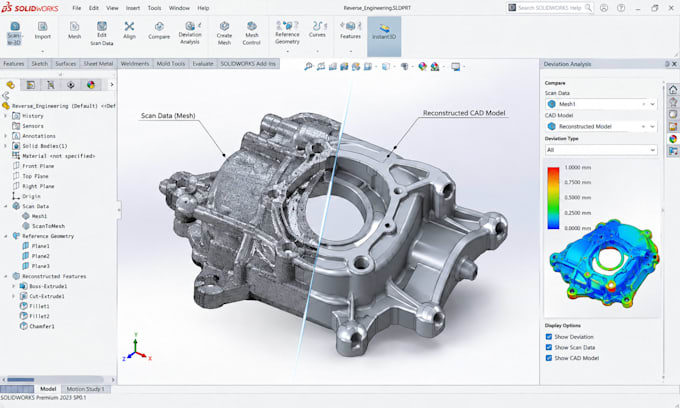The height and width of the screenshot is (408, 680).
Task: Open the Deviation Type dropdown
Action: click(601, 150)
